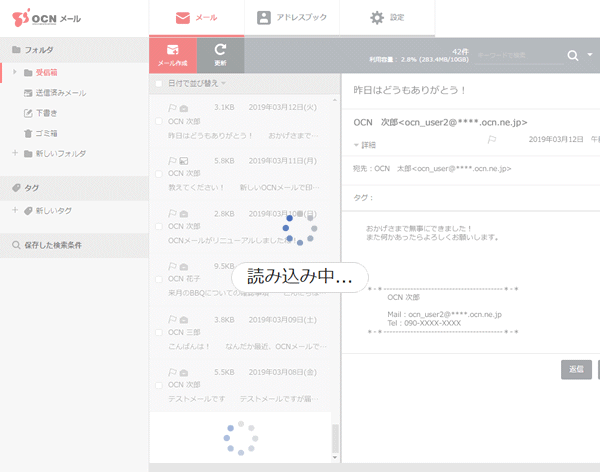Check the 昨日はどうもありがとう mail checkbox
600x472 pixels.
[x=158, y=121]
